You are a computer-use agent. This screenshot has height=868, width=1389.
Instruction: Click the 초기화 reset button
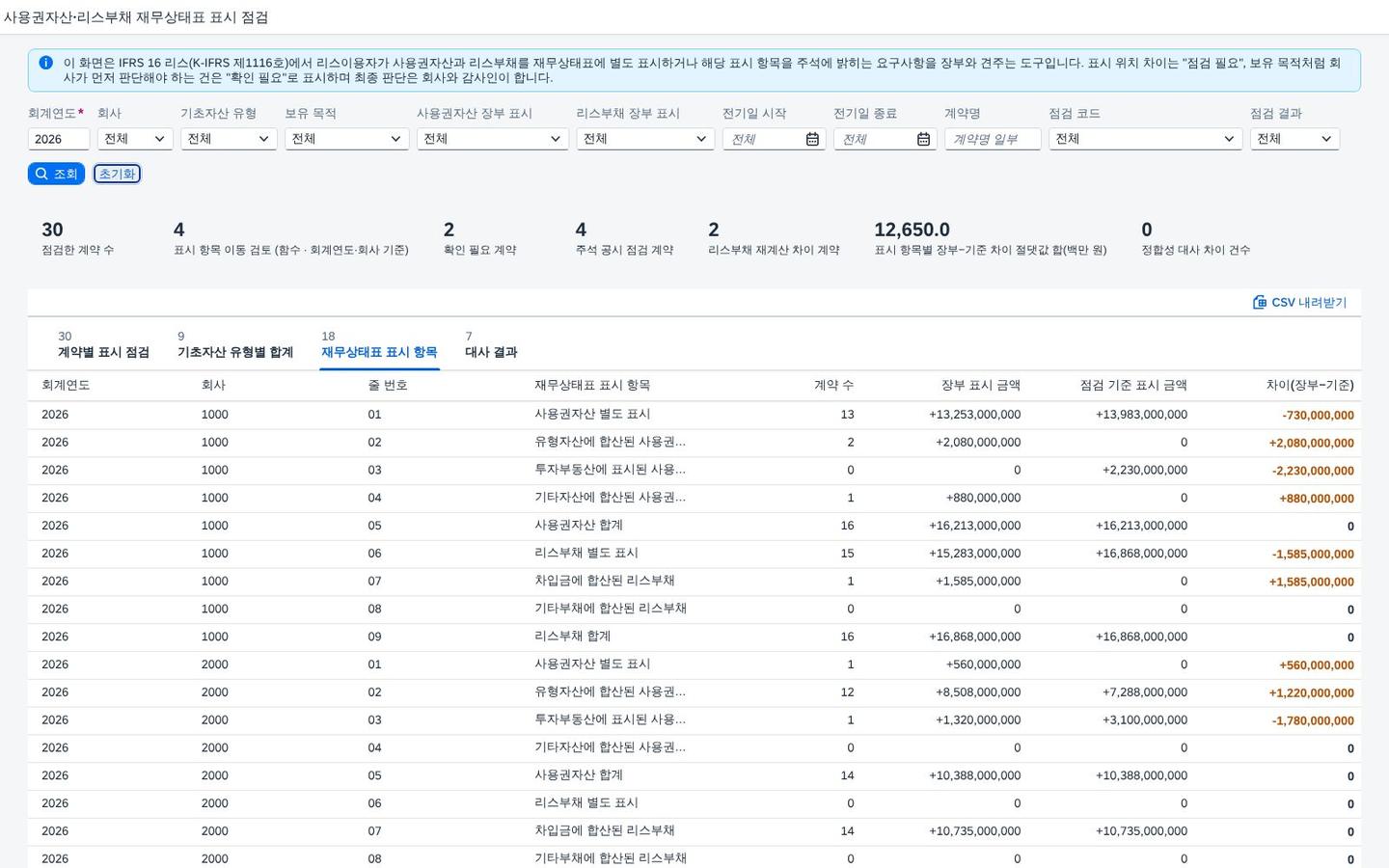point(118,174)
